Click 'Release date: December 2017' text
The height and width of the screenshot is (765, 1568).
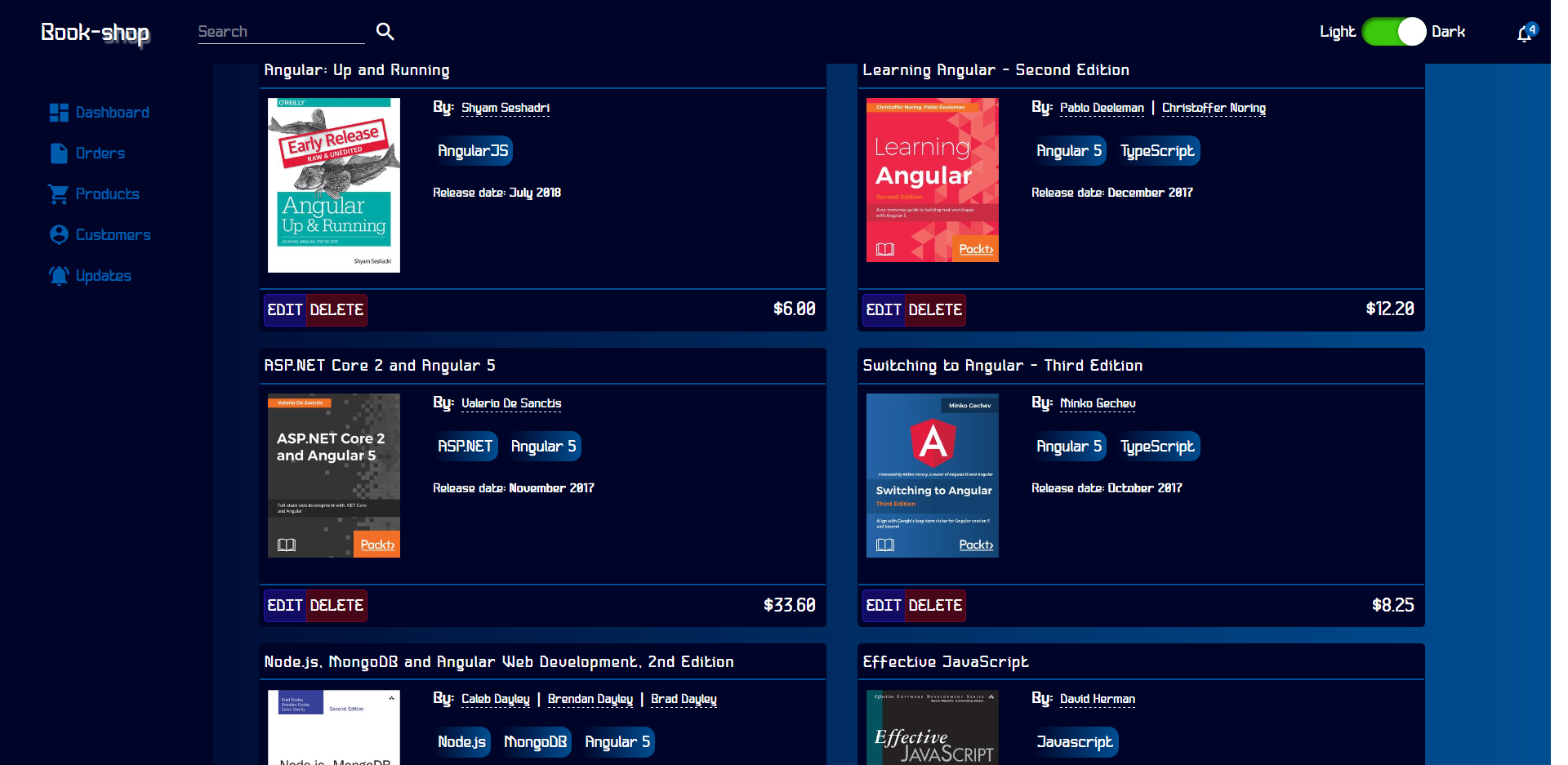click(1112, 193)
